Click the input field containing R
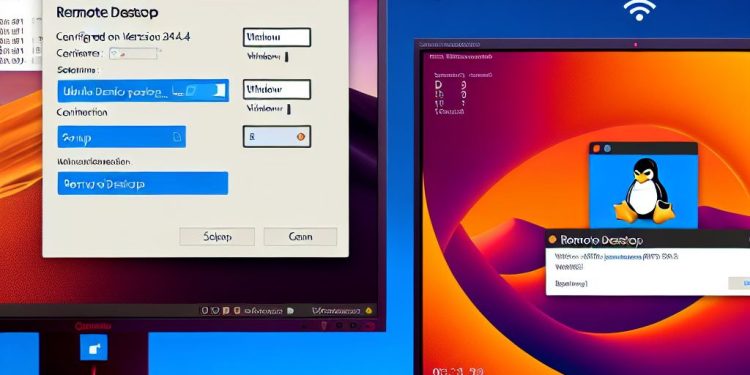The width and height of the screenshot is (750, 375). coord(277,137)
